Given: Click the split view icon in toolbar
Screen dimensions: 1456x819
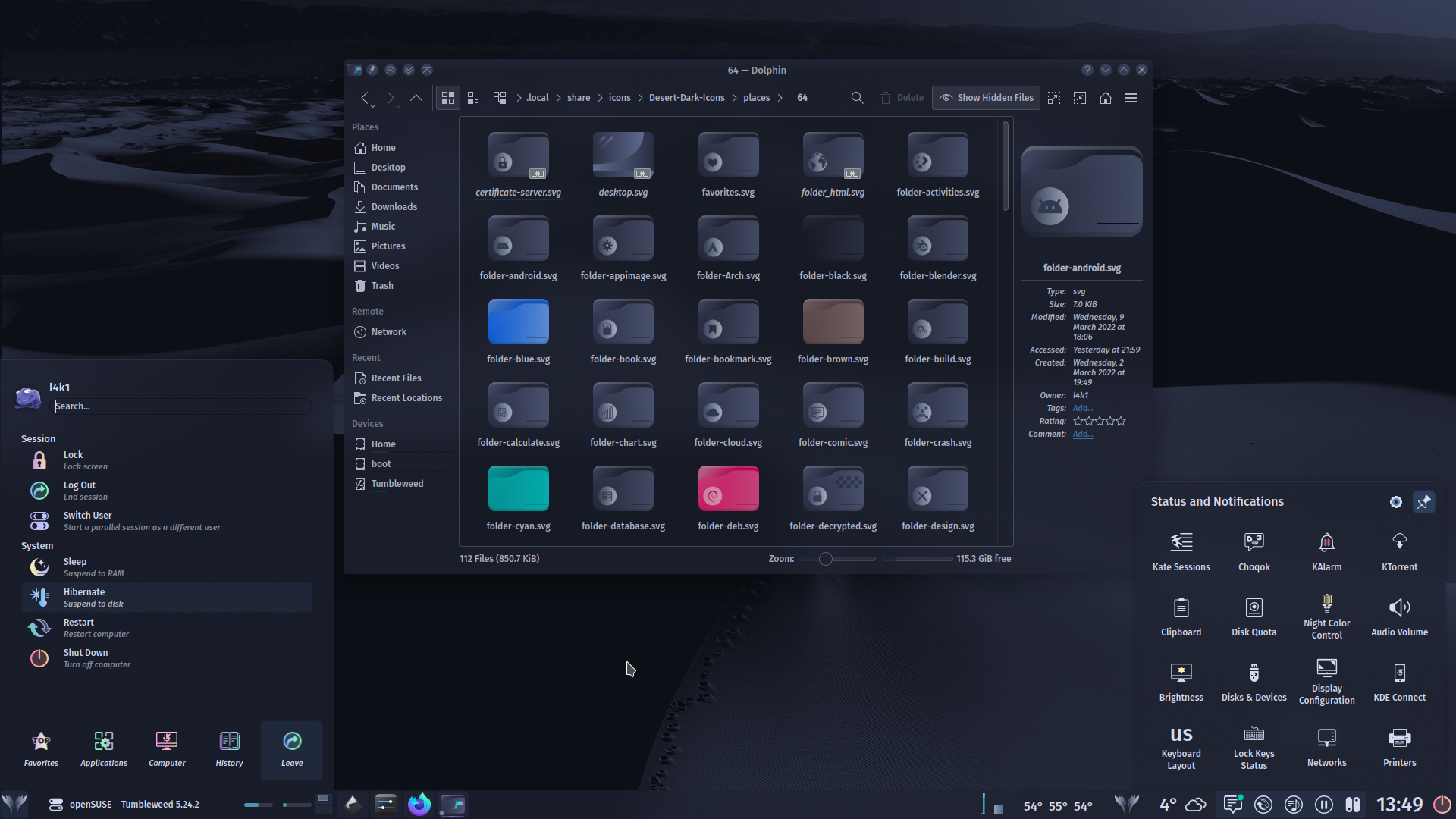Looking at the screenshot, I should pos(1080,98).
